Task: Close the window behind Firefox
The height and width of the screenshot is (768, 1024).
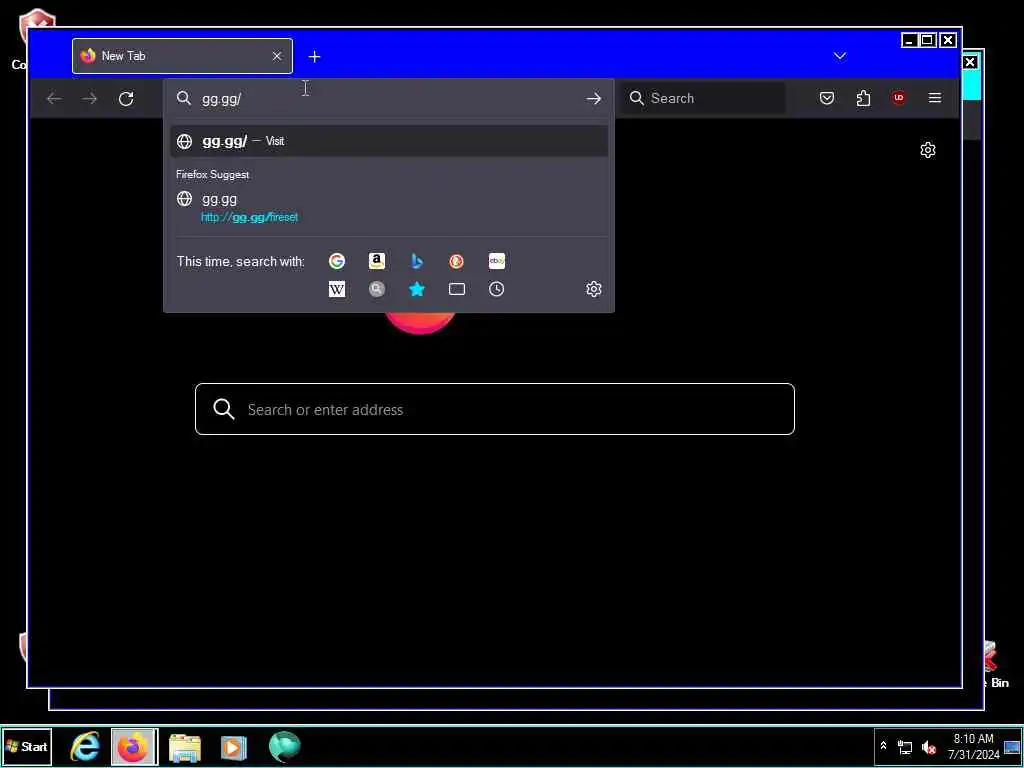Action: click(x=970, y=62)
